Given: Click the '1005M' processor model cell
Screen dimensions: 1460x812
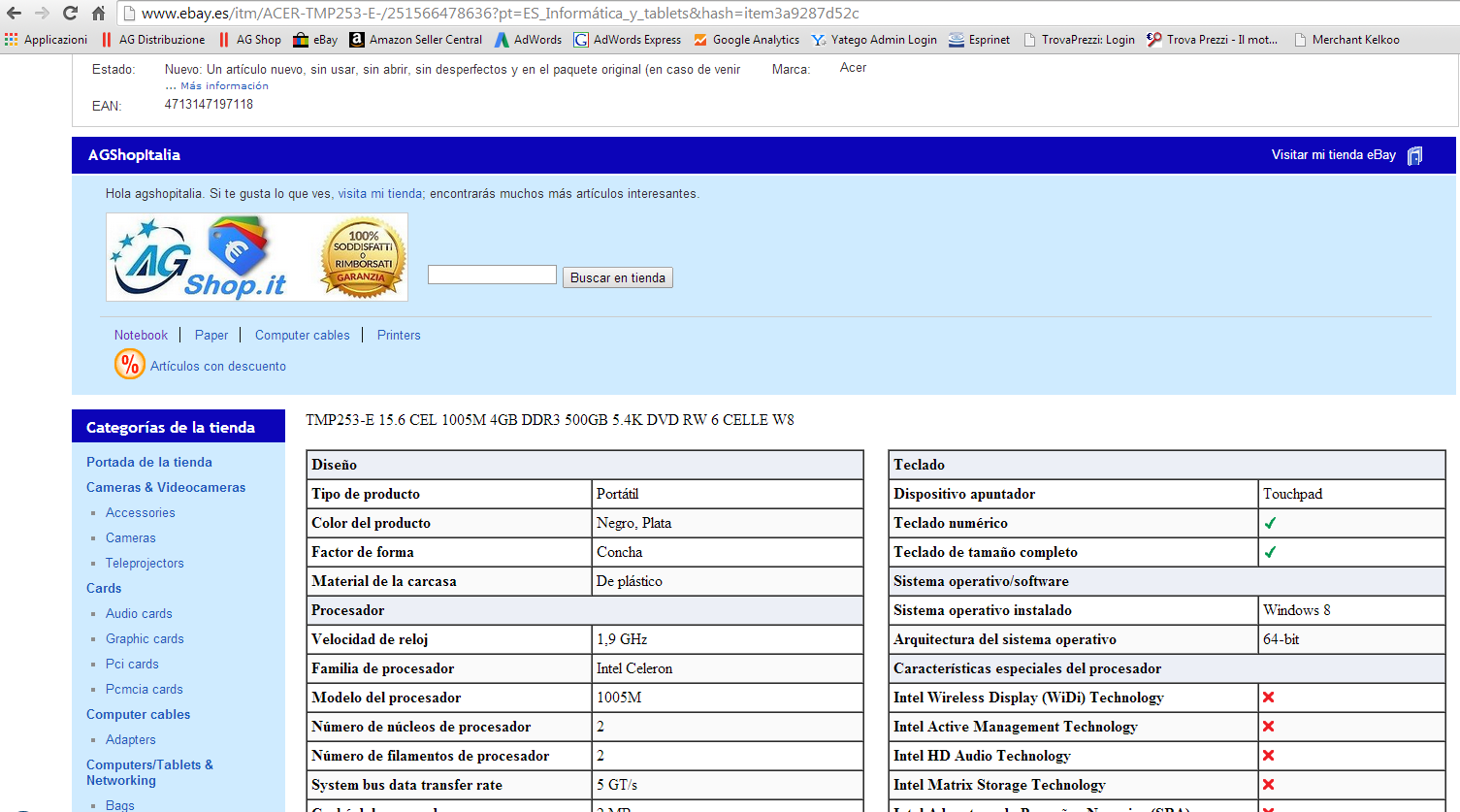Looking at the screenshot, I should point(728,698).
